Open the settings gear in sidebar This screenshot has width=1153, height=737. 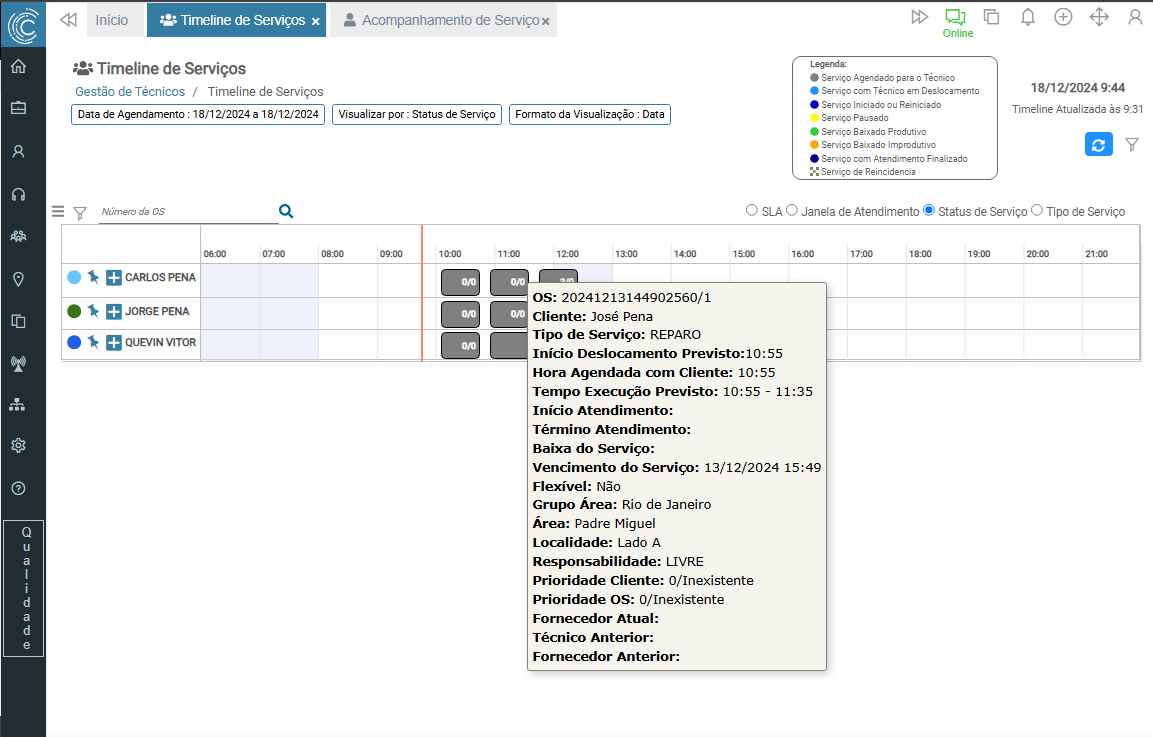click(x=18, y=445)
